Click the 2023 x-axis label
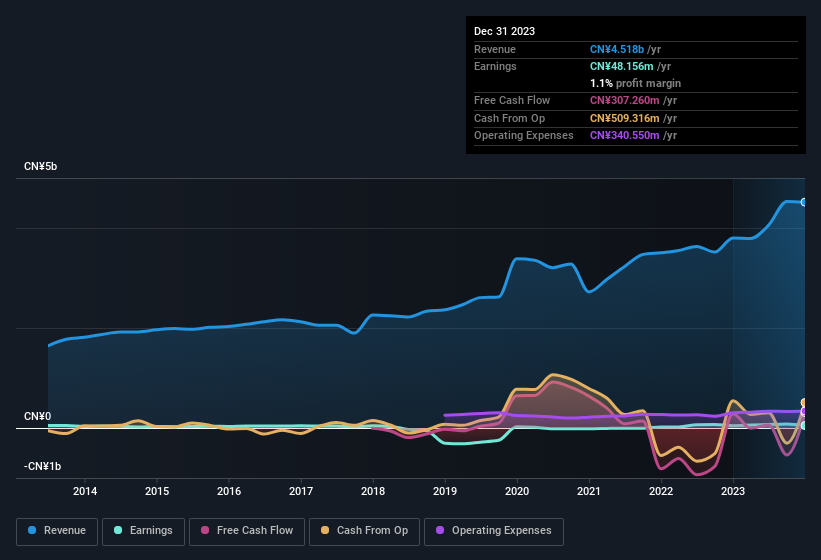 (x=733, y=491)
